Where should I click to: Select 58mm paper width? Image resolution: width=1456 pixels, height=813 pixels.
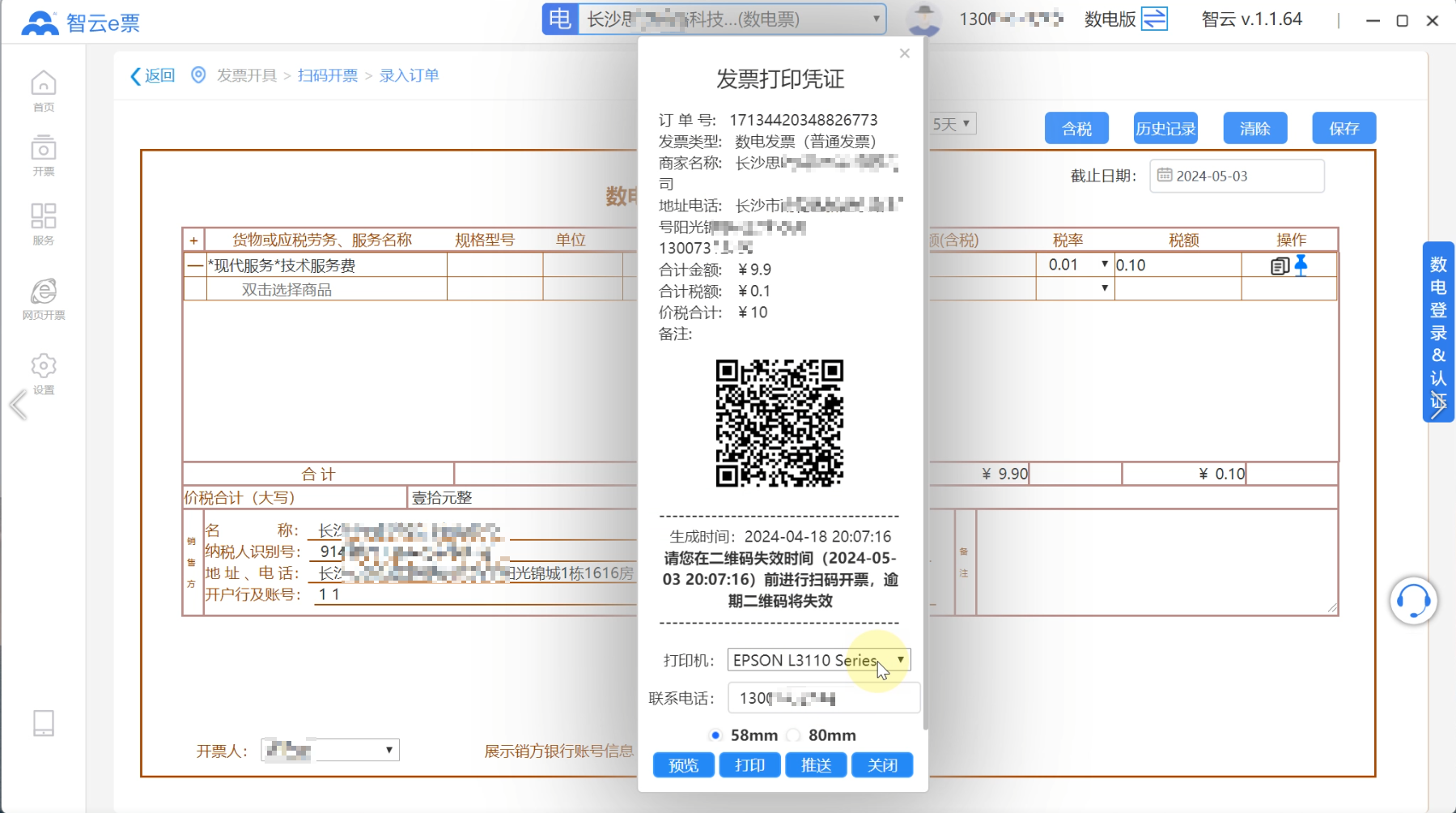pyautogui.click(x=715, y=735)
